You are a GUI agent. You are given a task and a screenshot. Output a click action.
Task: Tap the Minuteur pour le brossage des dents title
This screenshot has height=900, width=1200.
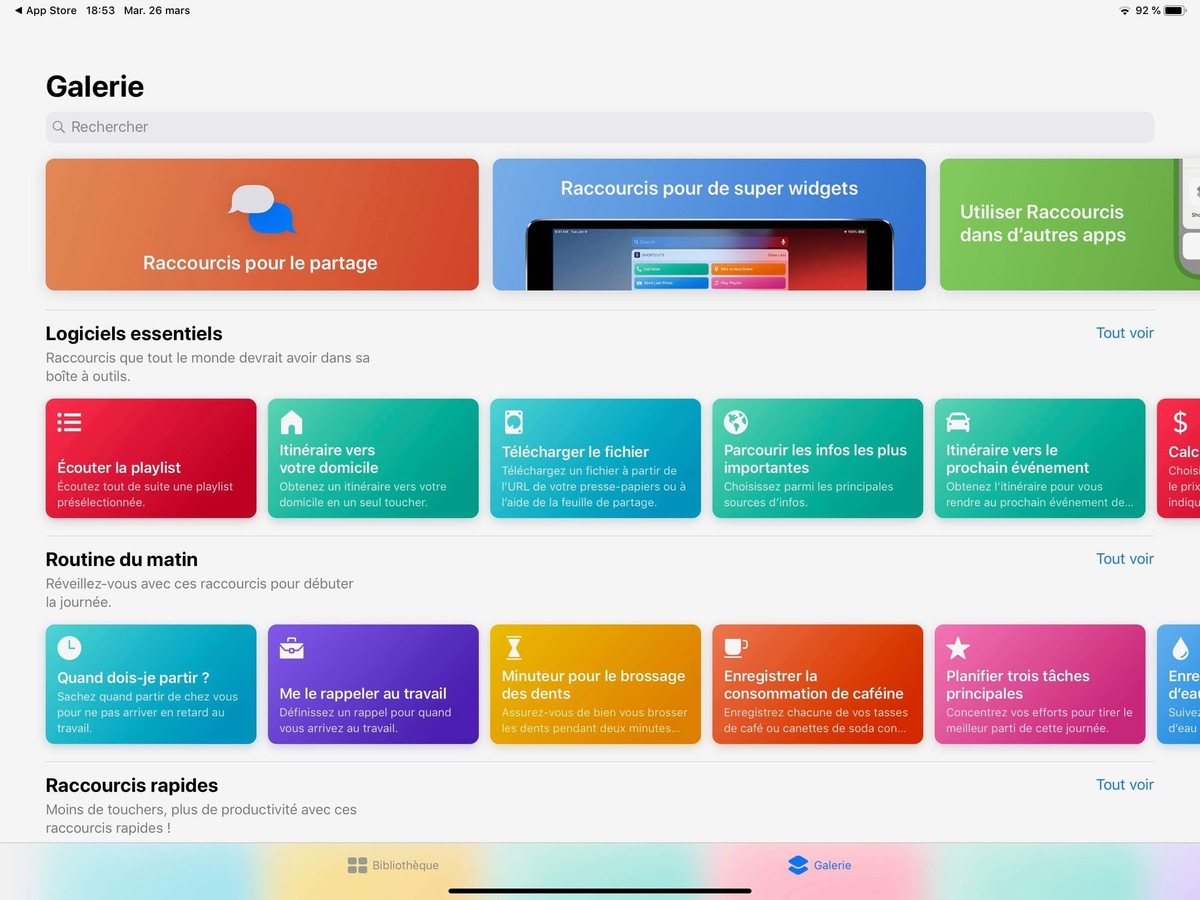pos(594,685)
